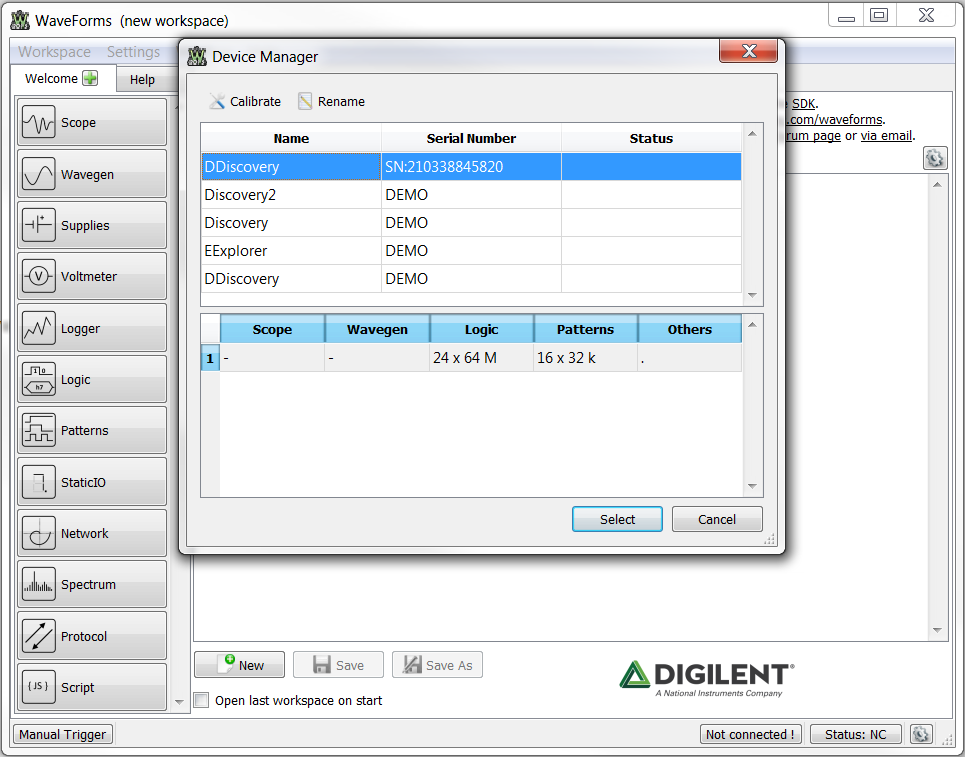Enable Open last workspace on start
The height and width of the screenshot is (757, 965).
point(202,700)
